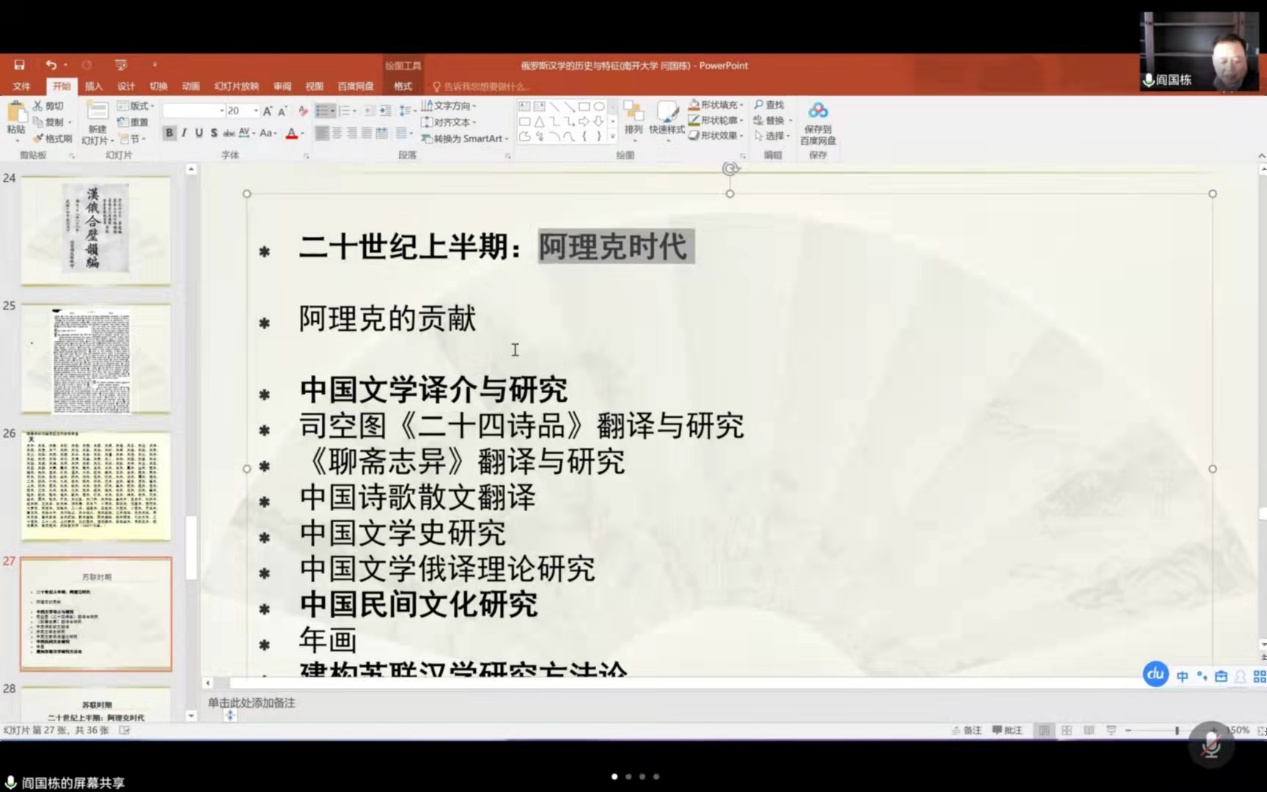Screen dimensions: 1267x792
Task: Start Slide Show from status bar icon
Action: (1111, 731)
